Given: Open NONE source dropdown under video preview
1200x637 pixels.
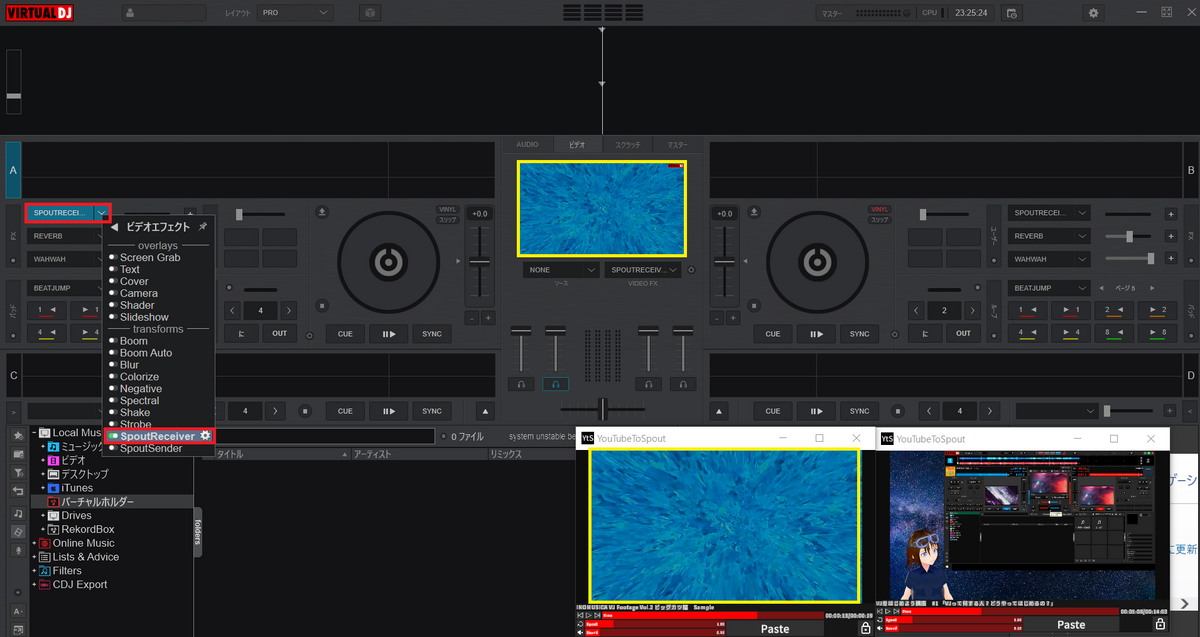Looking at the screenshot, I should click(561, 270).
